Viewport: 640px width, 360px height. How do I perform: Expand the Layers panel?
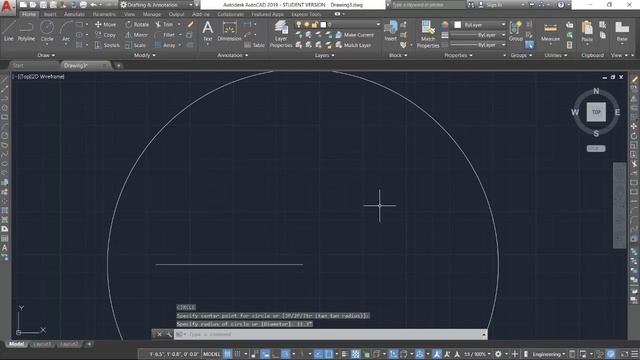pos(324,55)
